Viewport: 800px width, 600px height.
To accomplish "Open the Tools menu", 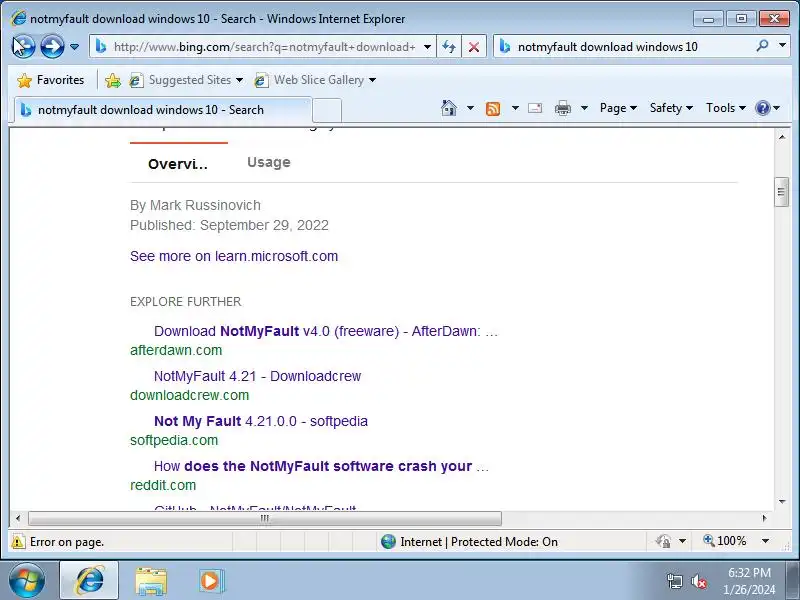I will coord(726,108).
